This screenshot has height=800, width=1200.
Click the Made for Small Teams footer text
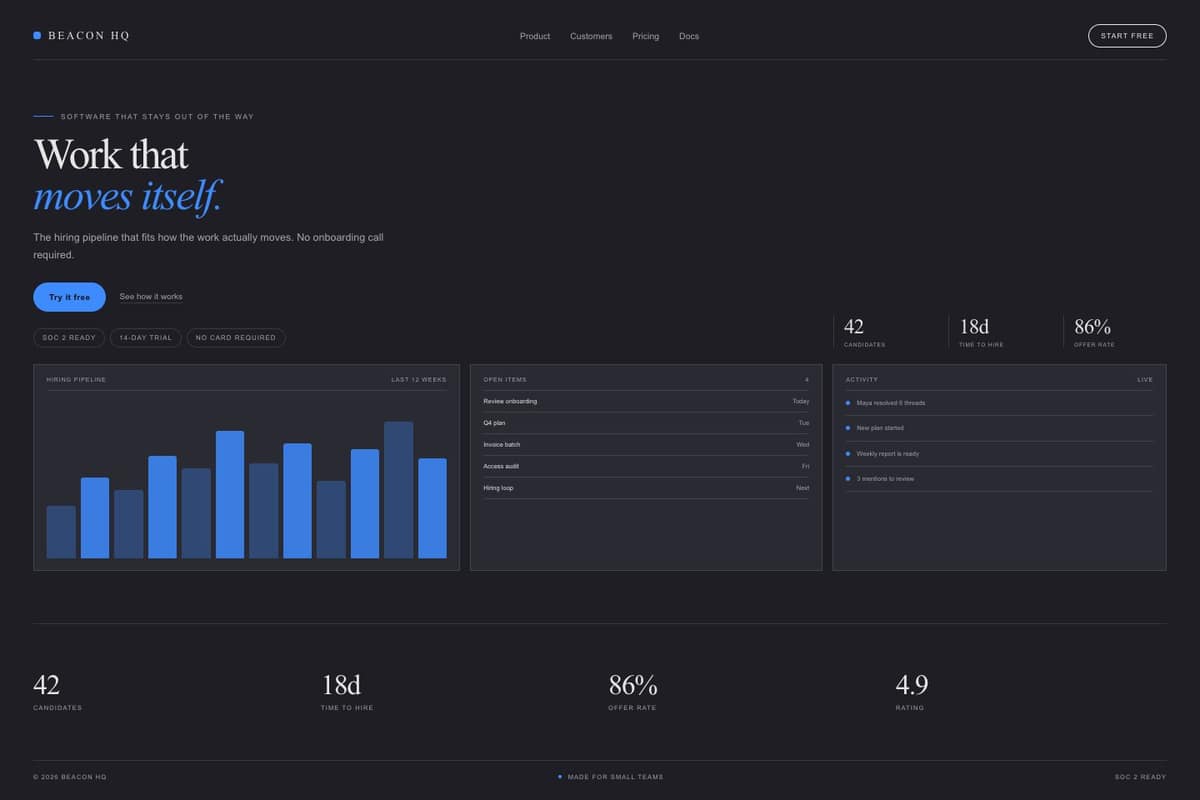click(x=615, y=777)
